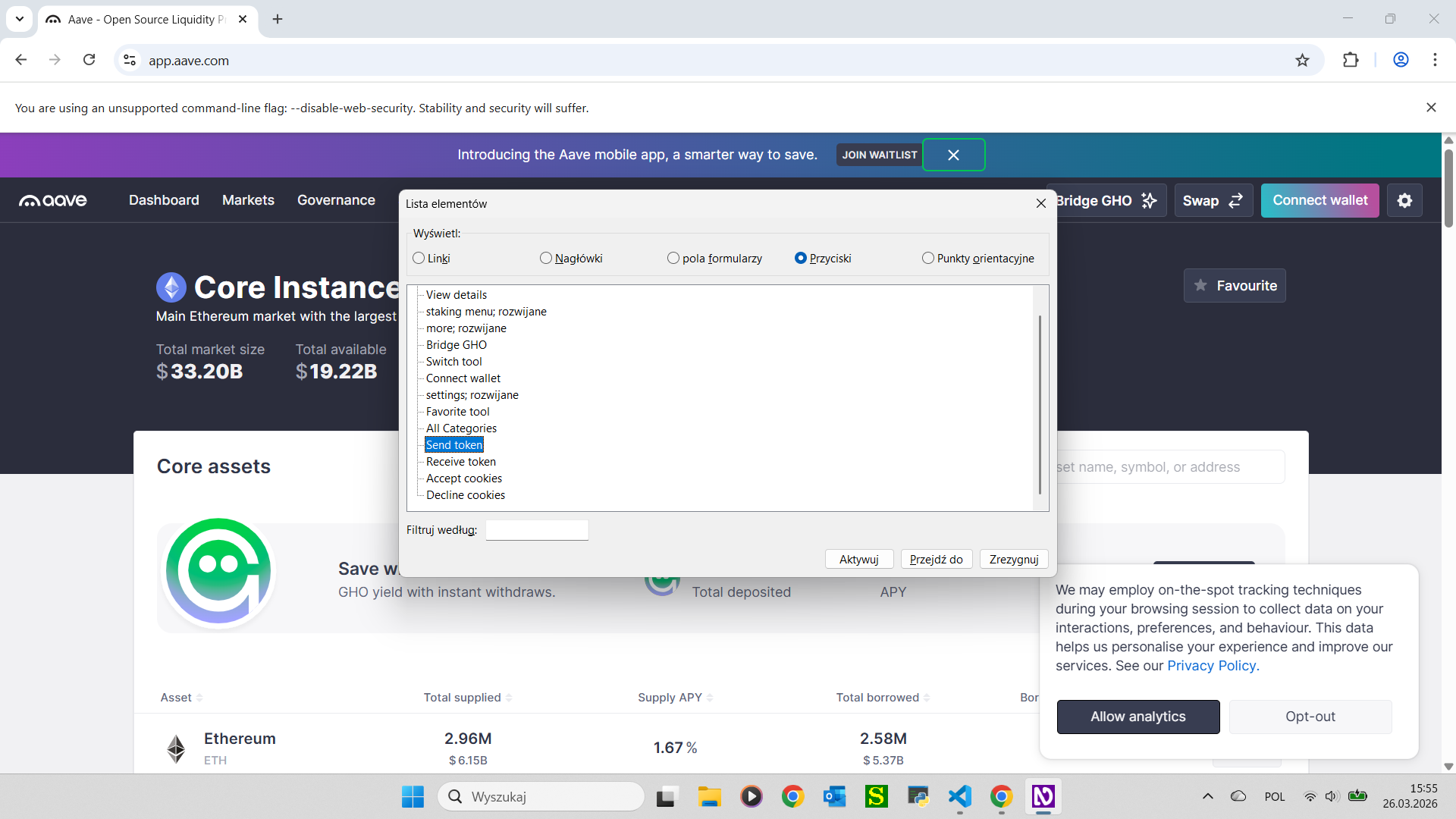Open File Explorer from the taskbar
The height and width of the screenshot is (819, 1456).
(x=710, y=796)
